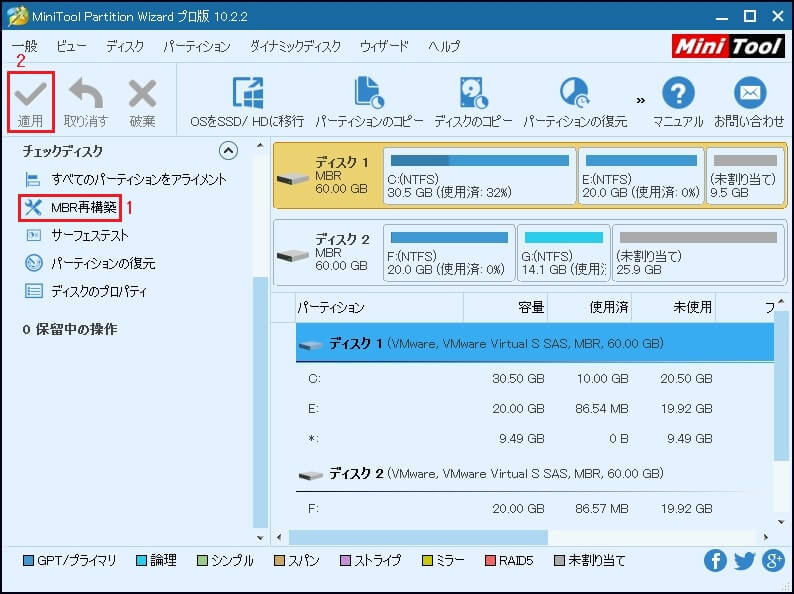Open the Google Plus share icon
Image resolution: width=794 pixels, height=594 pixels.
[x=774, y=561]
